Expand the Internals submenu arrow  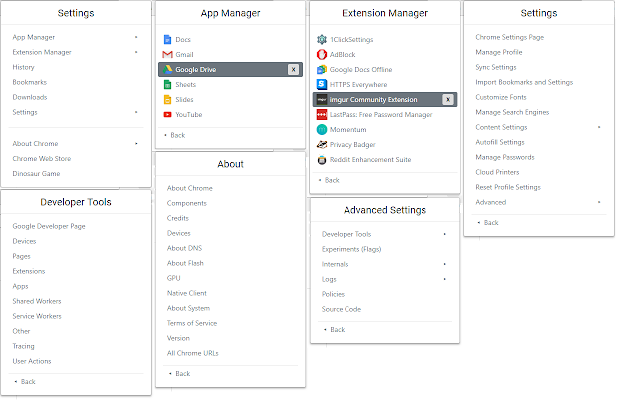[x=444, y=264]
